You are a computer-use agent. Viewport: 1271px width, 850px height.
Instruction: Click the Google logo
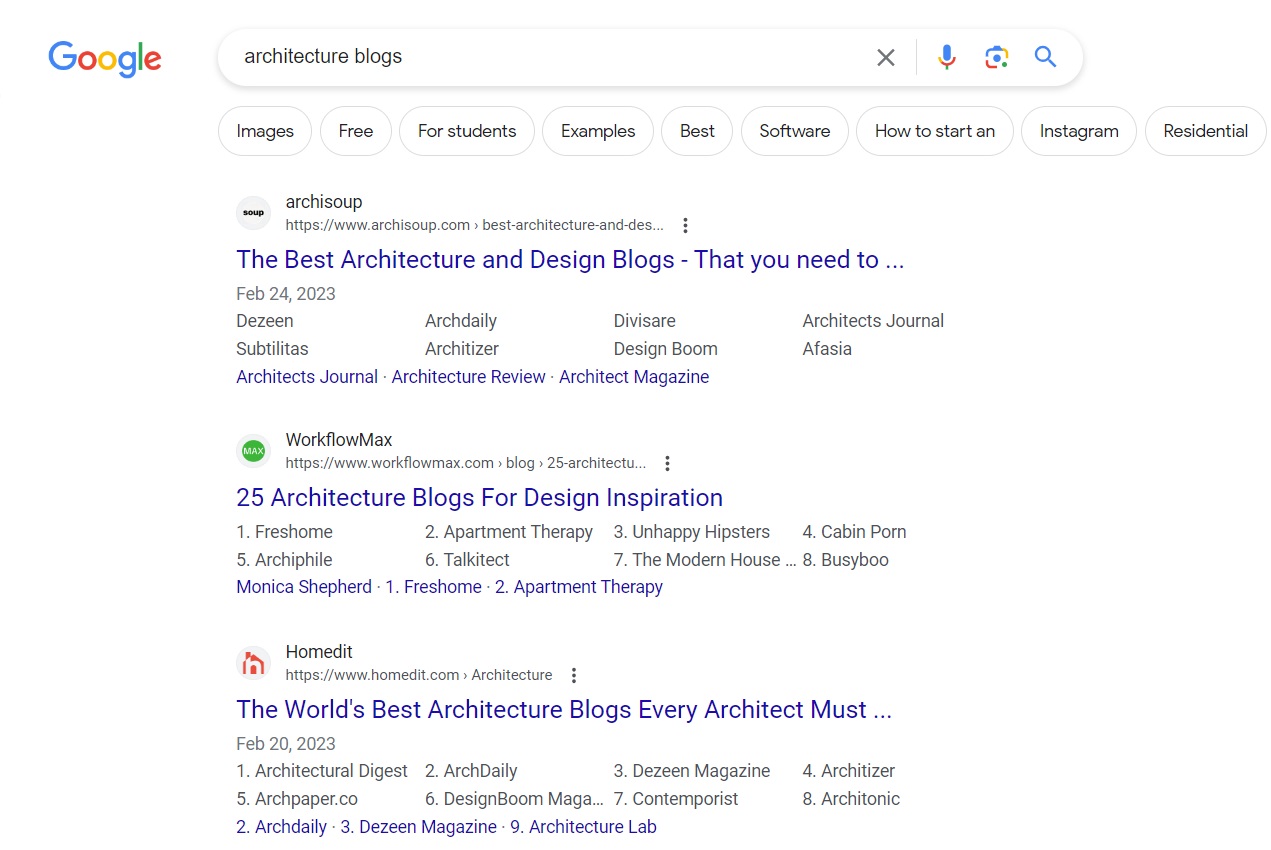[x=105, y=59]
